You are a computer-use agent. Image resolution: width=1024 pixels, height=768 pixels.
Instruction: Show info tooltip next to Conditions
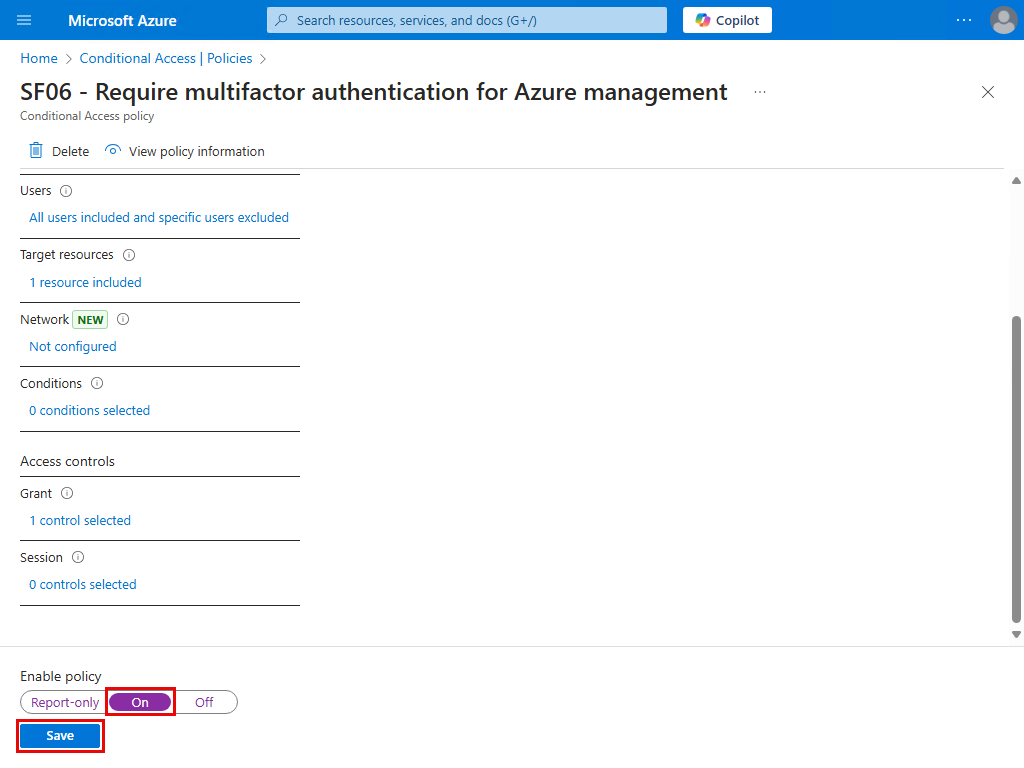[97, 383]
